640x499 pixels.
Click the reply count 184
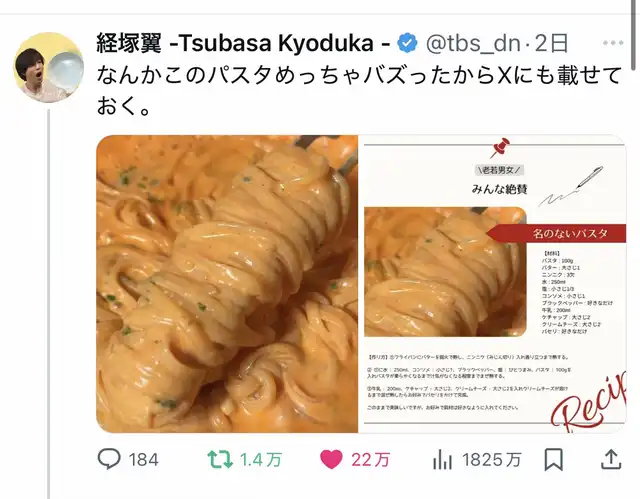click(144, 460)
